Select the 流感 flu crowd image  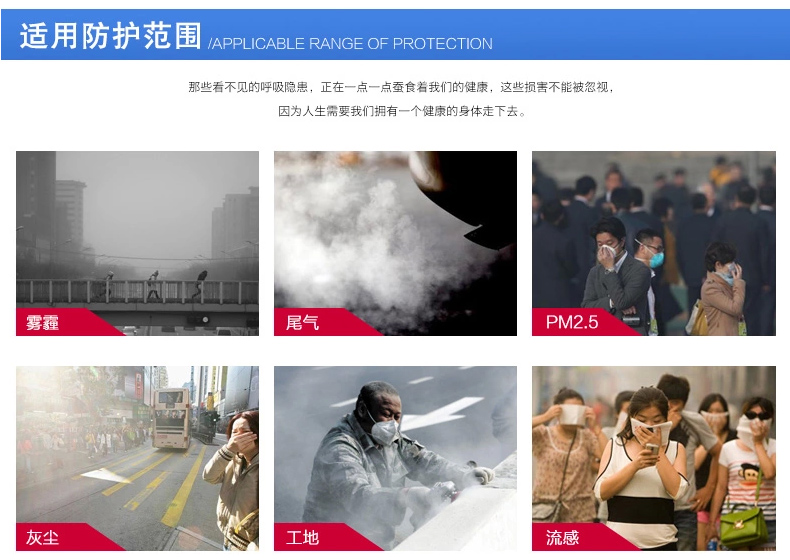click(x=654, y=458)
